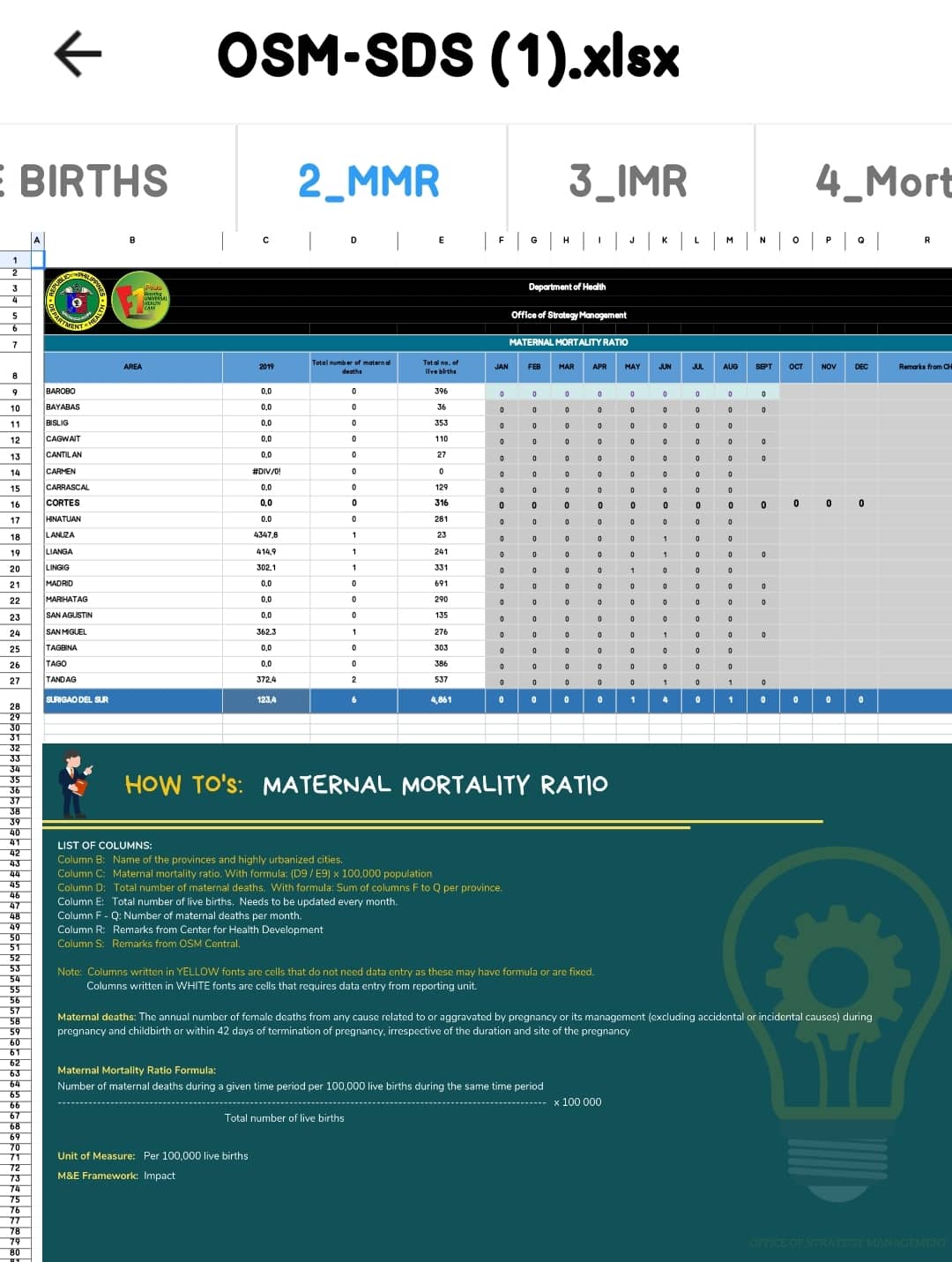Click the DEC month heading
The image size is (952, 1262).
[x=861, y=367]
